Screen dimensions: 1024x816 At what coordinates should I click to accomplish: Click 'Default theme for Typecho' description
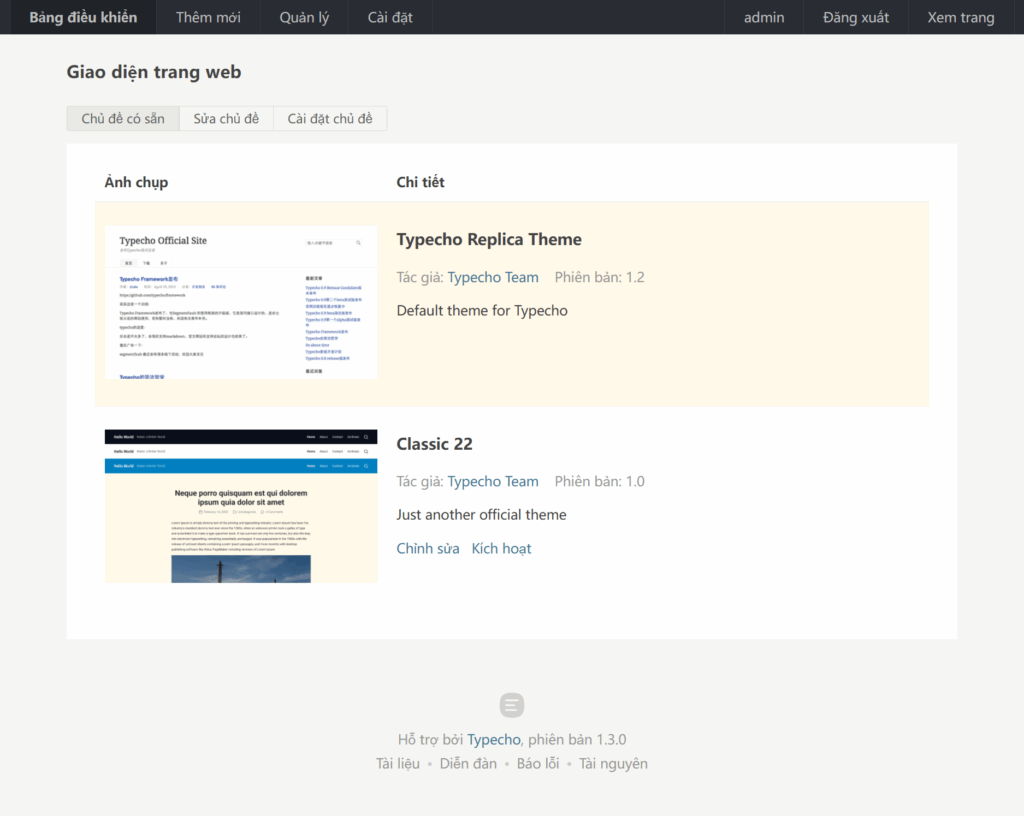point(482,311)
